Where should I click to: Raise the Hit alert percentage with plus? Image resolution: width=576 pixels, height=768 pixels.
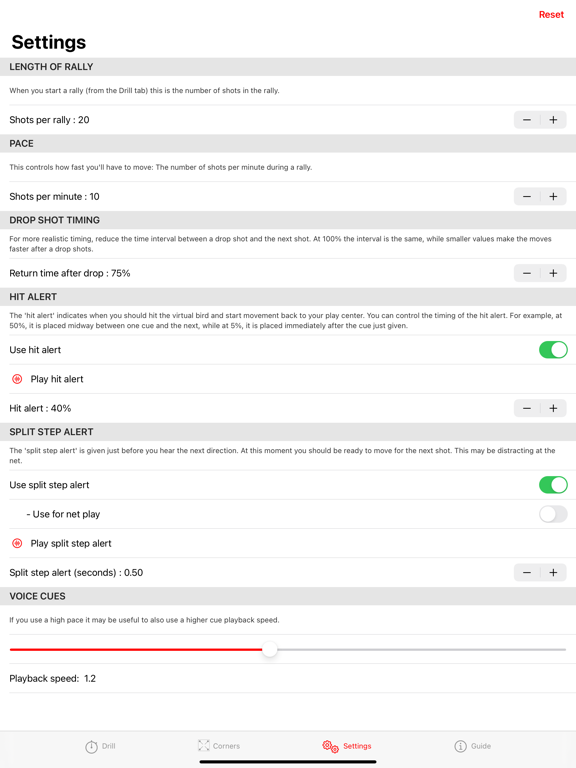click(x=553, y=408)
